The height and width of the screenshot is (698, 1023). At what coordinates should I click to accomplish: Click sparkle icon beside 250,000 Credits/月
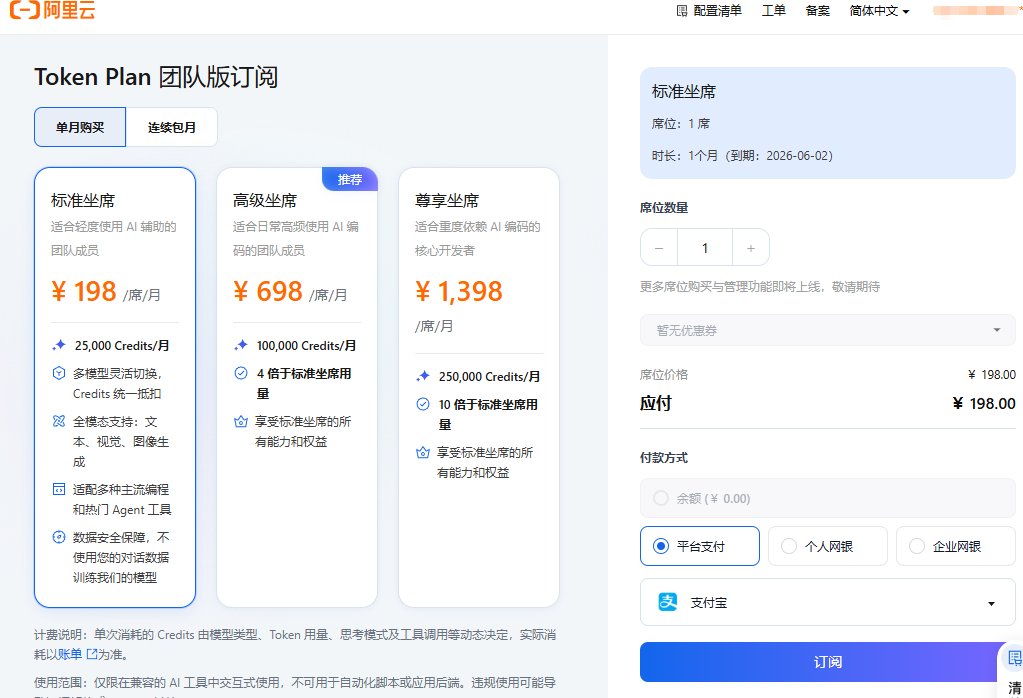pos(423,376)
